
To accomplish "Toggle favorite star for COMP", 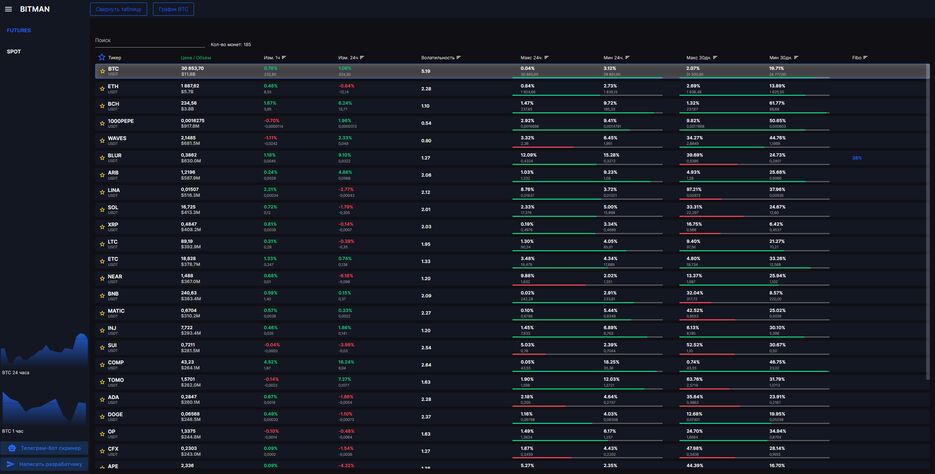I will (102, 365).
